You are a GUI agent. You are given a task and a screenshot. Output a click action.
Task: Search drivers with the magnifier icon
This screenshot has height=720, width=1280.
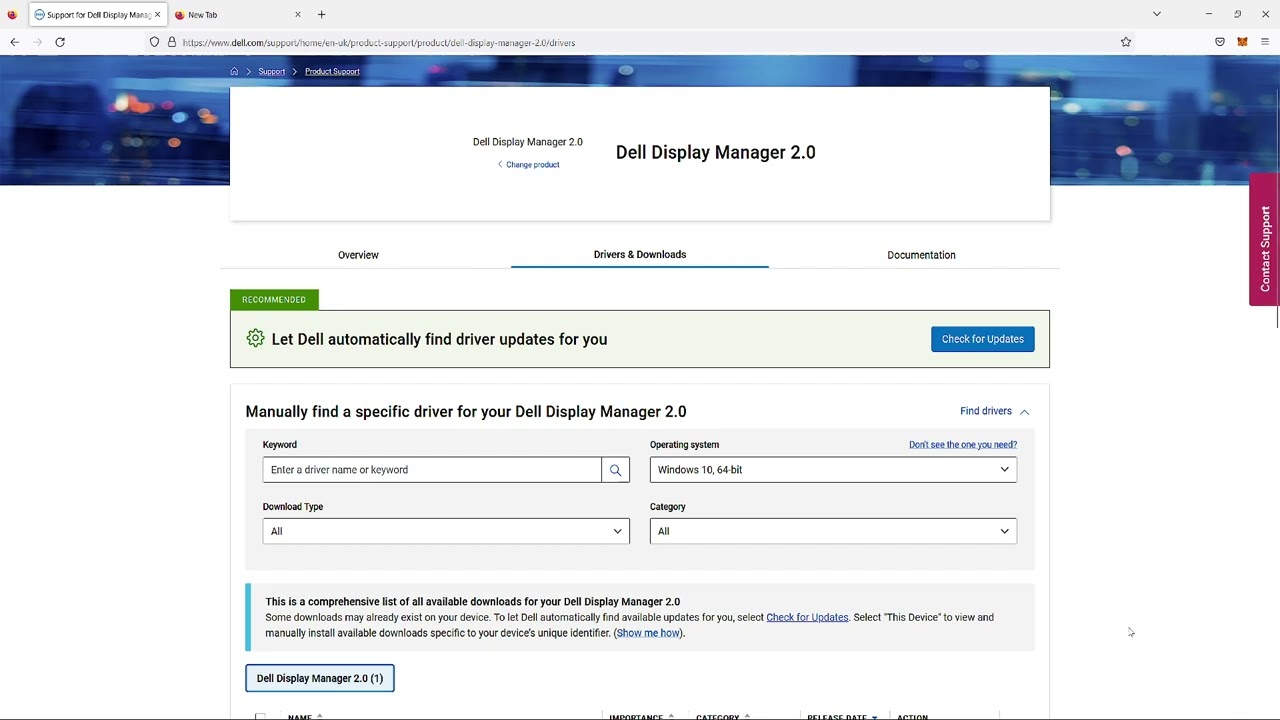[x=615, y=470]
